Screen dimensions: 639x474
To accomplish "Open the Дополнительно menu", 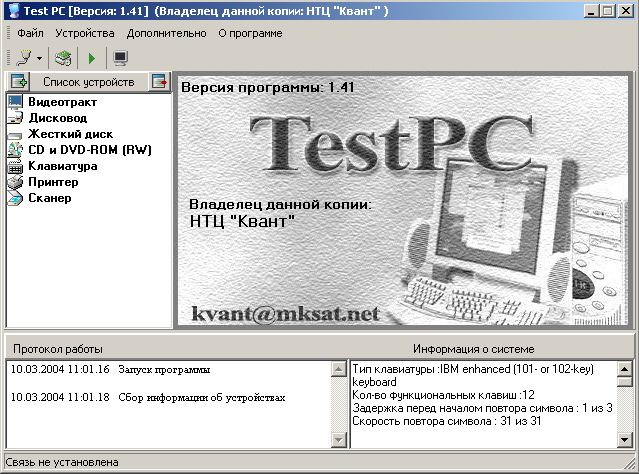I will [166, 33].
